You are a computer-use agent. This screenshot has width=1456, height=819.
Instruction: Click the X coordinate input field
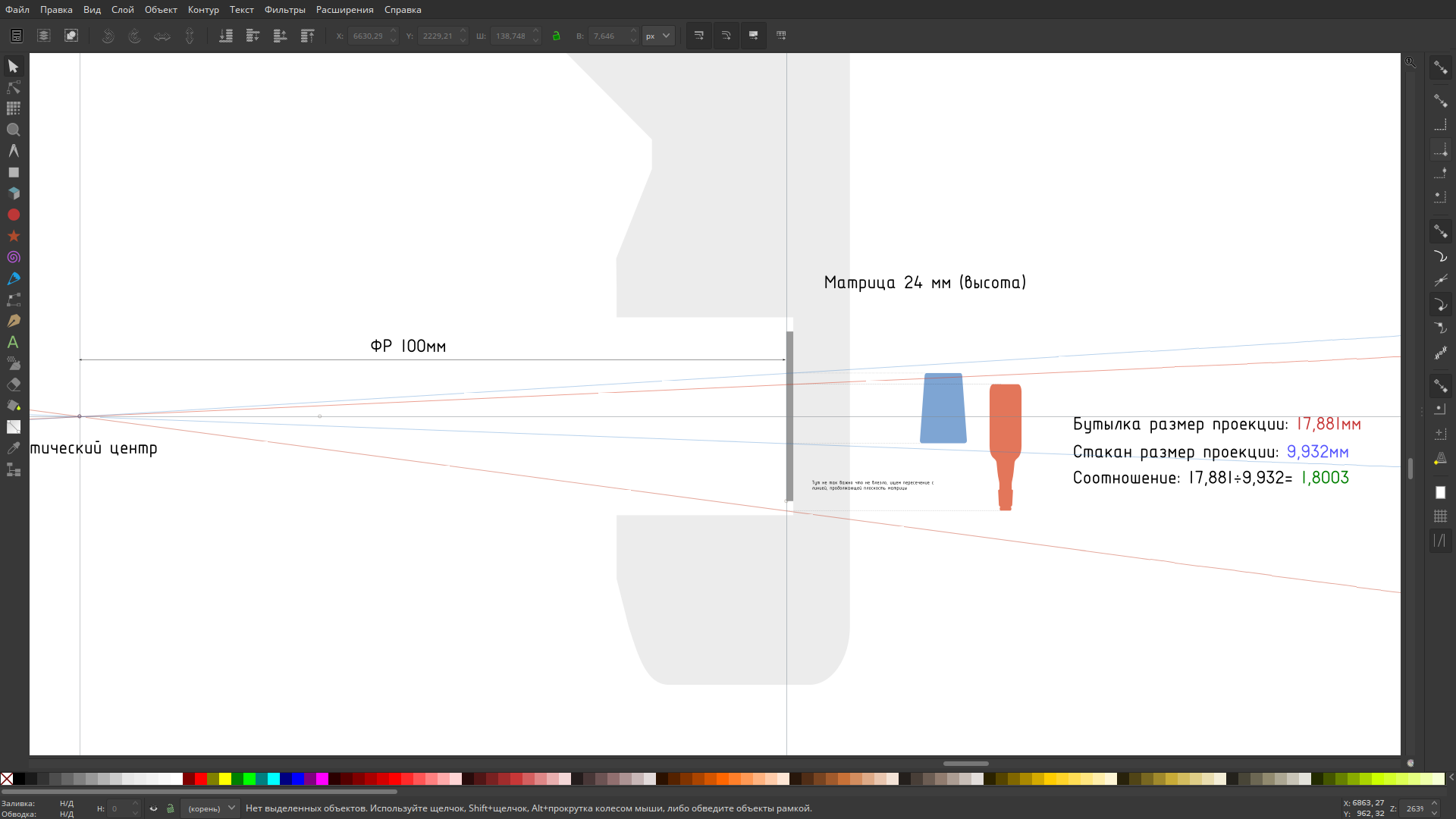pos(368,36)
